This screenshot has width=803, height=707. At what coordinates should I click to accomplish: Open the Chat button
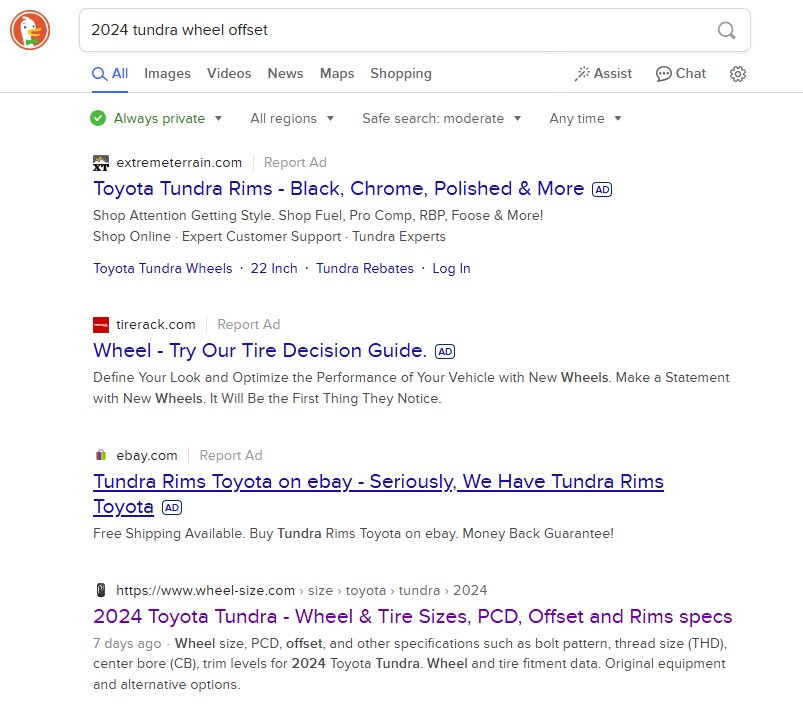pos(681,74)
